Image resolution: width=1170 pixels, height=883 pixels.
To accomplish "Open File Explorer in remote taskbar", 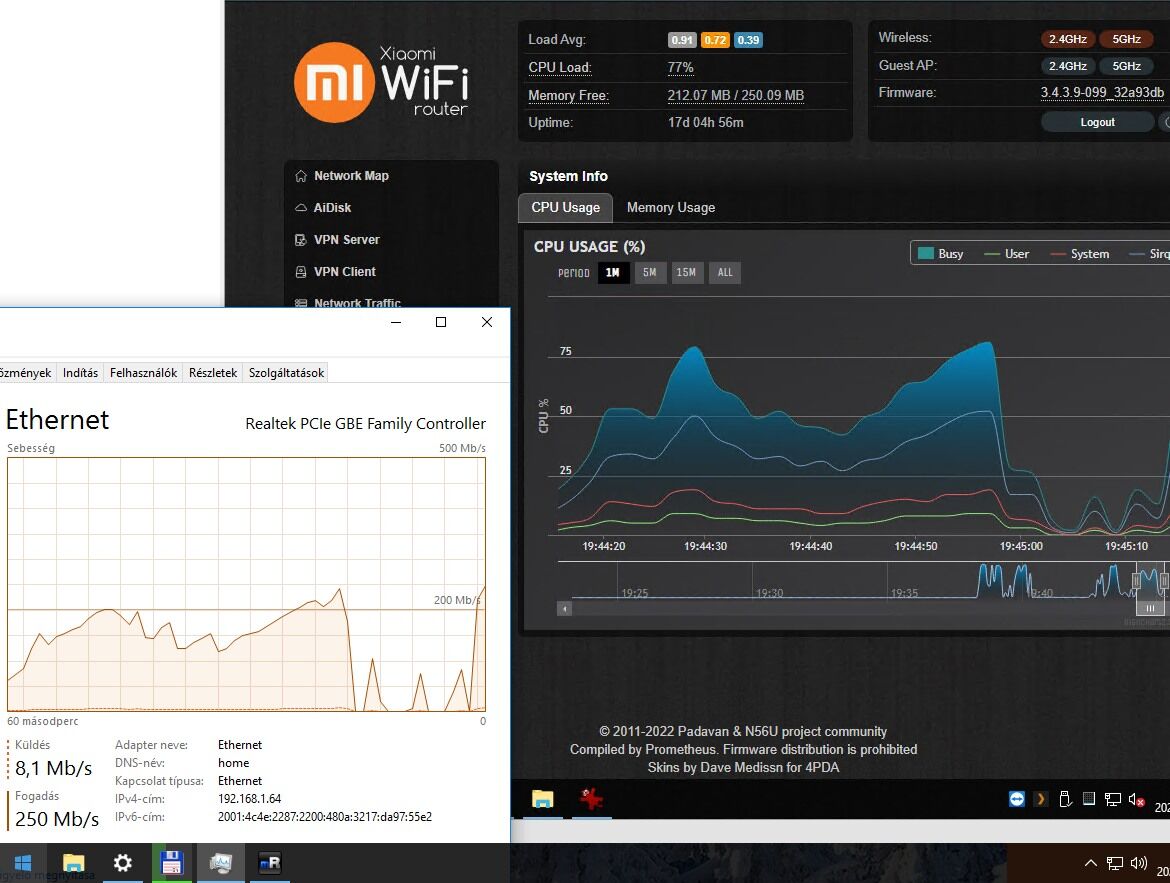I will 542,799.
